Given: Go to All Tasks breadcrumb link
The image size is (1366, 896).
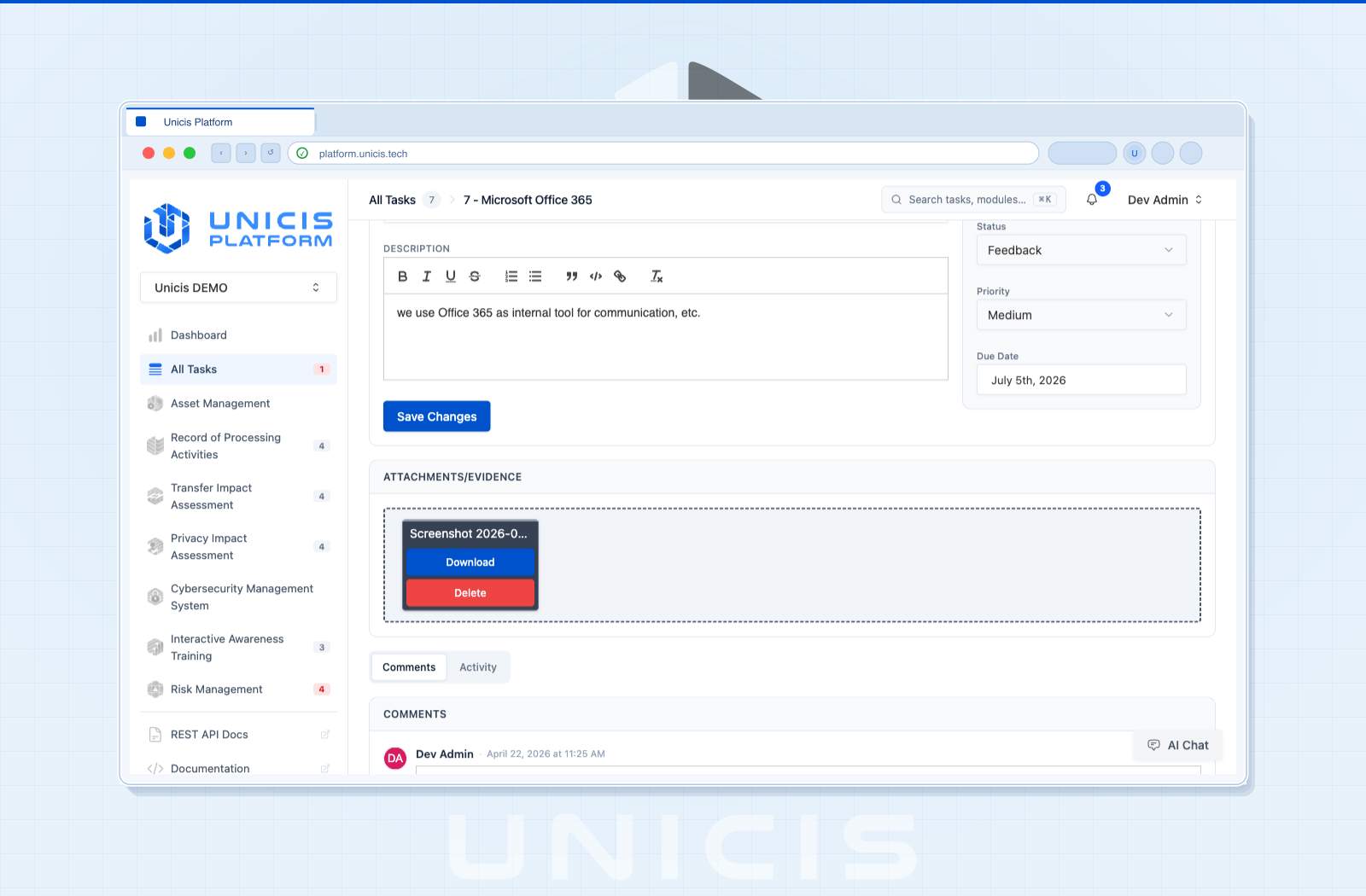Looking at the screenshot, I should tap(392, 200).
